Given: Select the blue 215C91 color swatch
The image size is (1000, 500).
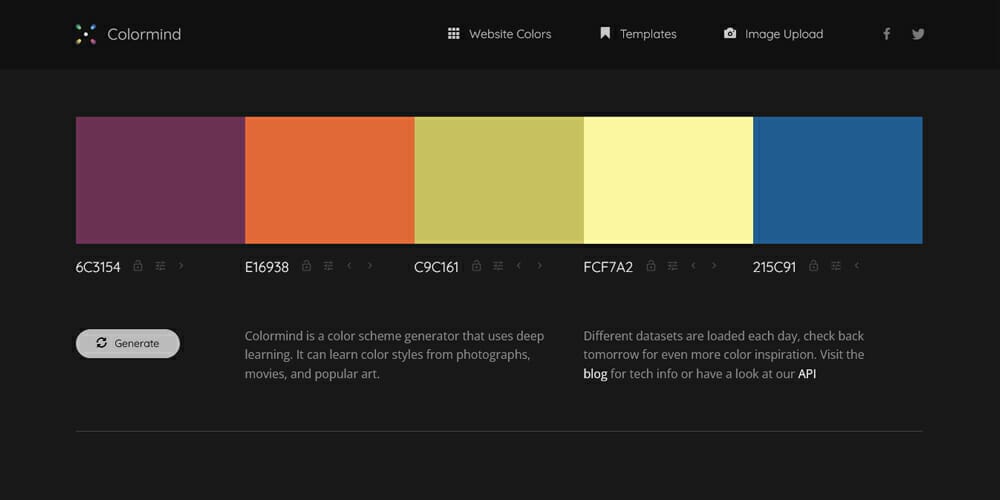Looking at the screenshot, I should pyautogui.click(x=837, y=180).
